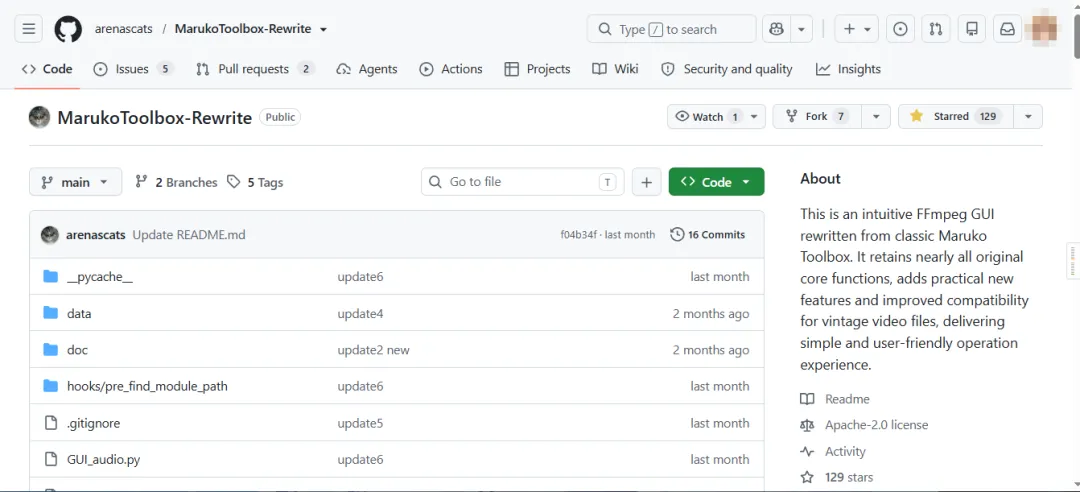The height and width of the screenshot is (492, 1080).
Task: Select the Code tab
Action: tap(48, 69)
